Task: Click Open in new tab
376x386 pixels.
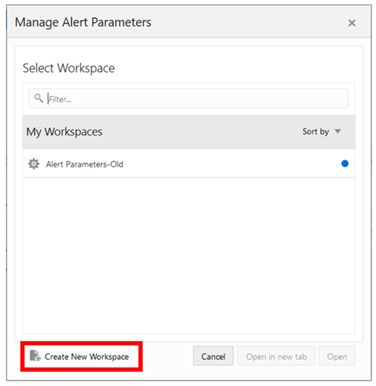Action: (x=276, y=356)
